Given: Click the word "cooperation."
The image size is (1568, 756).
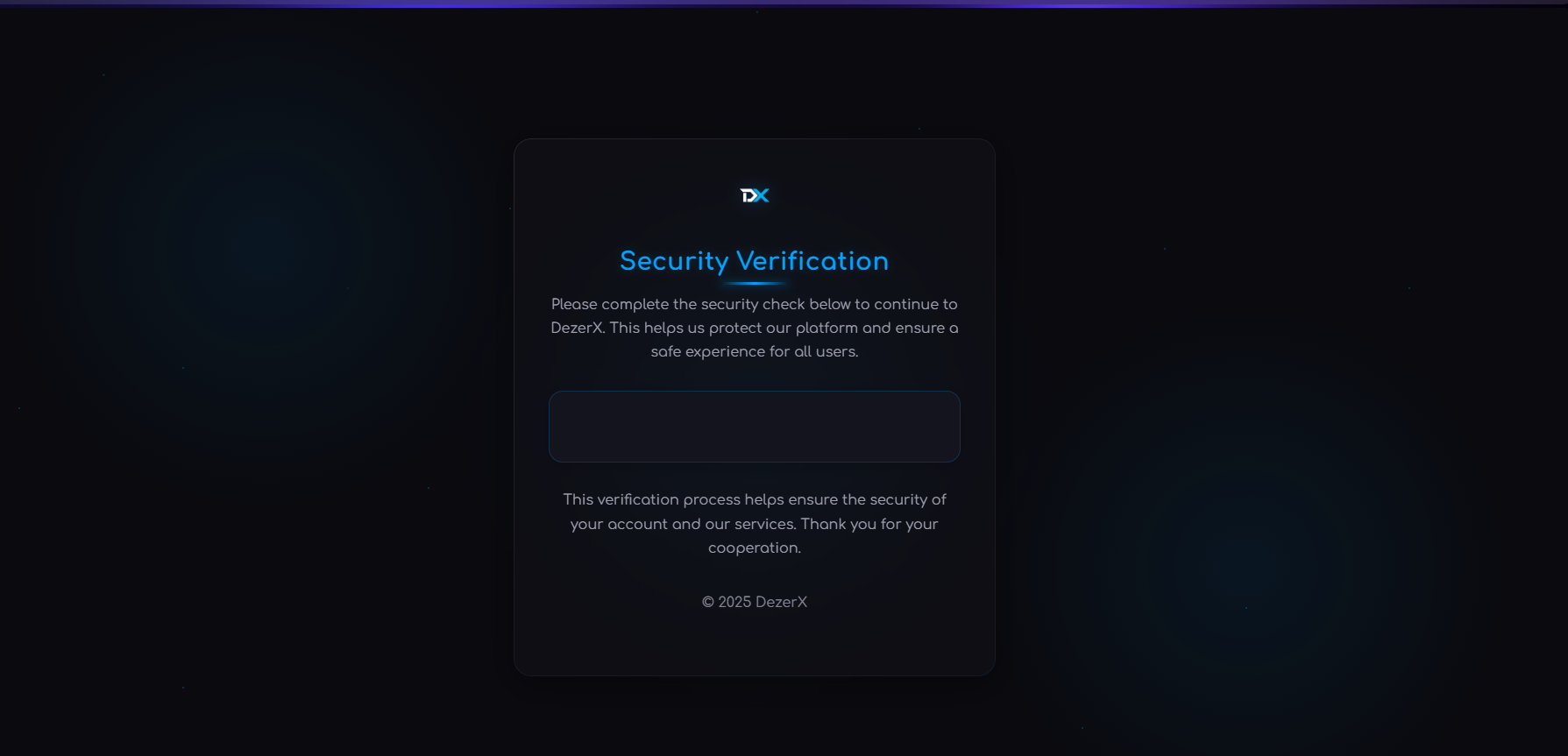Looking at the screenshot, I should [754, 548].
